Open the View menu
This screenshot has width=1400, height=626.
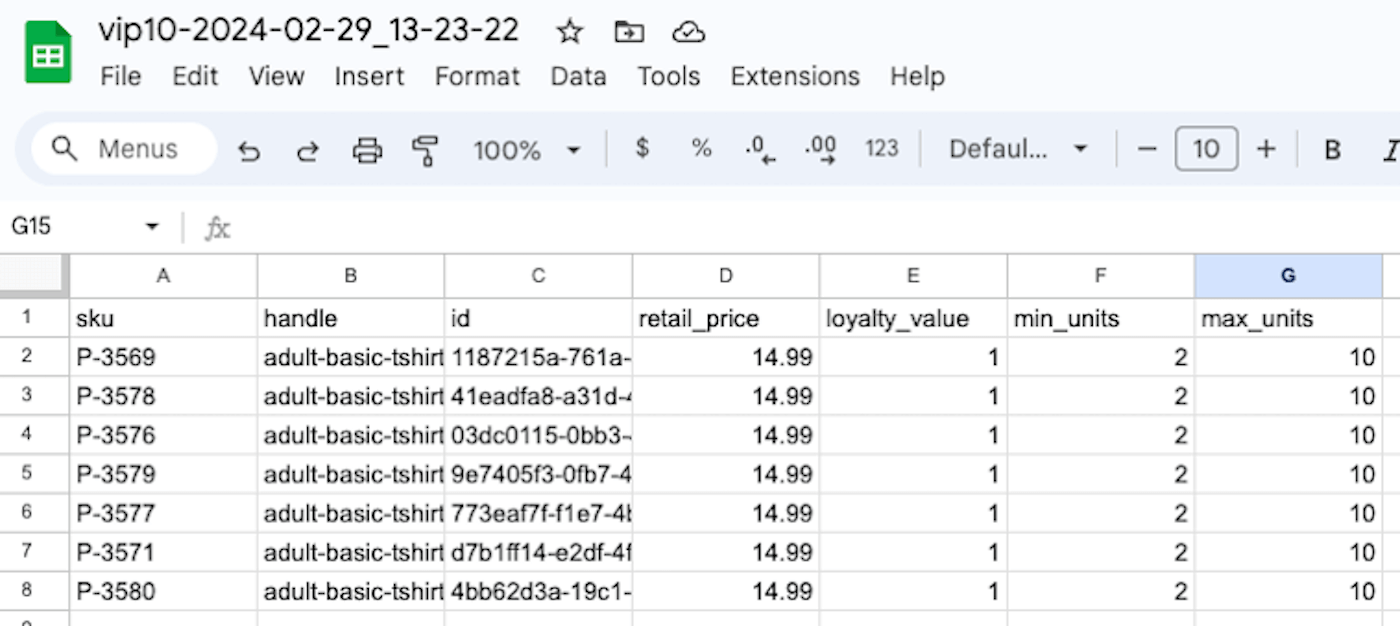(x=276, y=77)
